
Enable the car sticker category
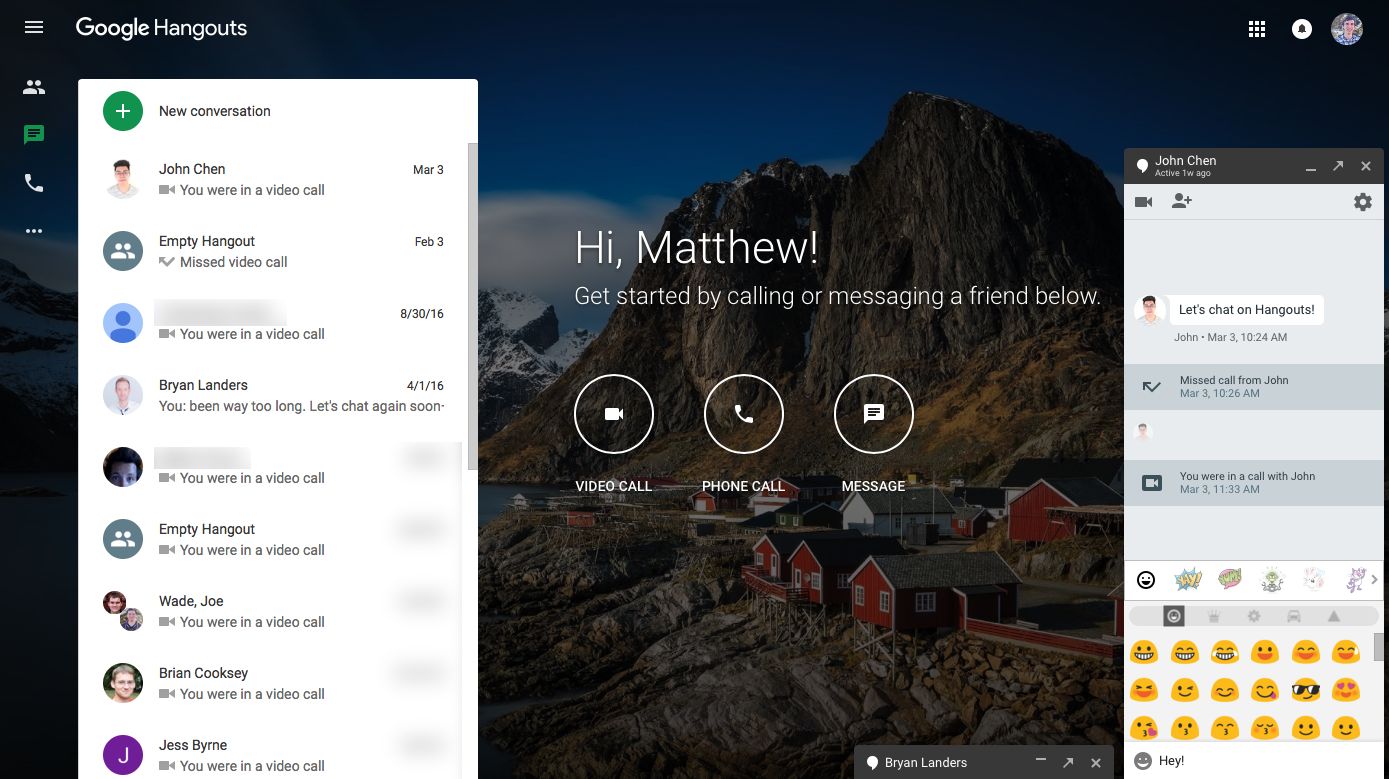click(x=1295, y=616)
